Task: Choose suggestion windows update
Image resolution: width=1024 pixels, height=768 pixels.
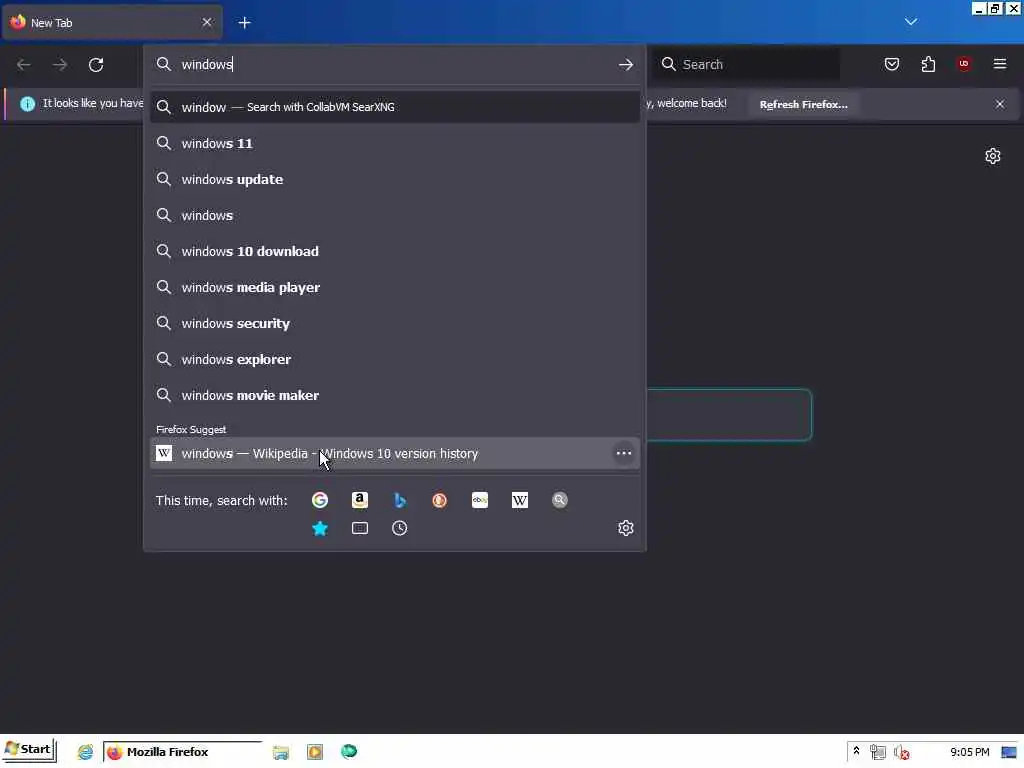Action: [x=394, y=180]
